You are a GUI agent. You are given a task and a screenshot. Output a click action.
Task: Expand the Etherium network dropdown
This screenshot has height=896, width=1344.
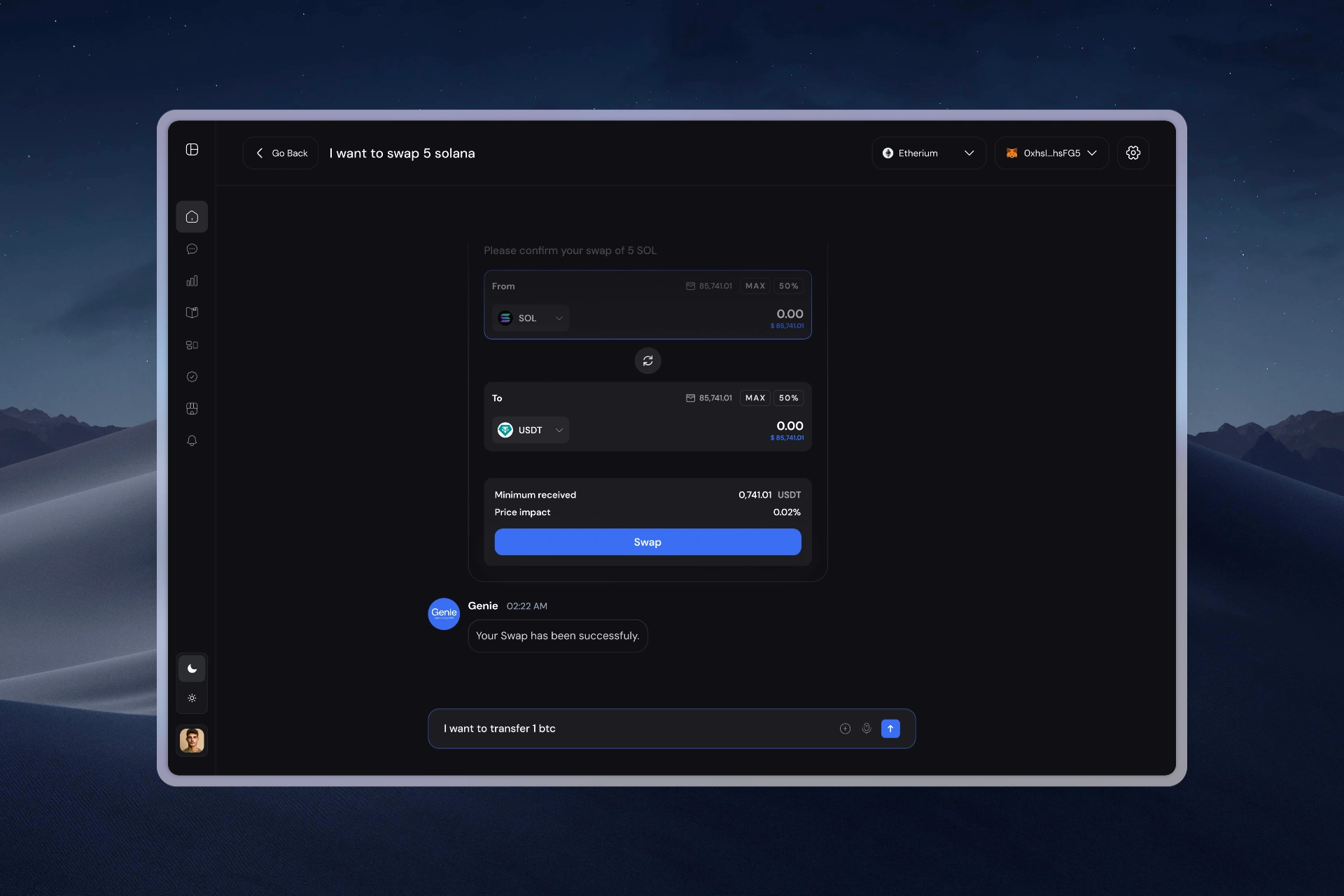coord(928,153)
